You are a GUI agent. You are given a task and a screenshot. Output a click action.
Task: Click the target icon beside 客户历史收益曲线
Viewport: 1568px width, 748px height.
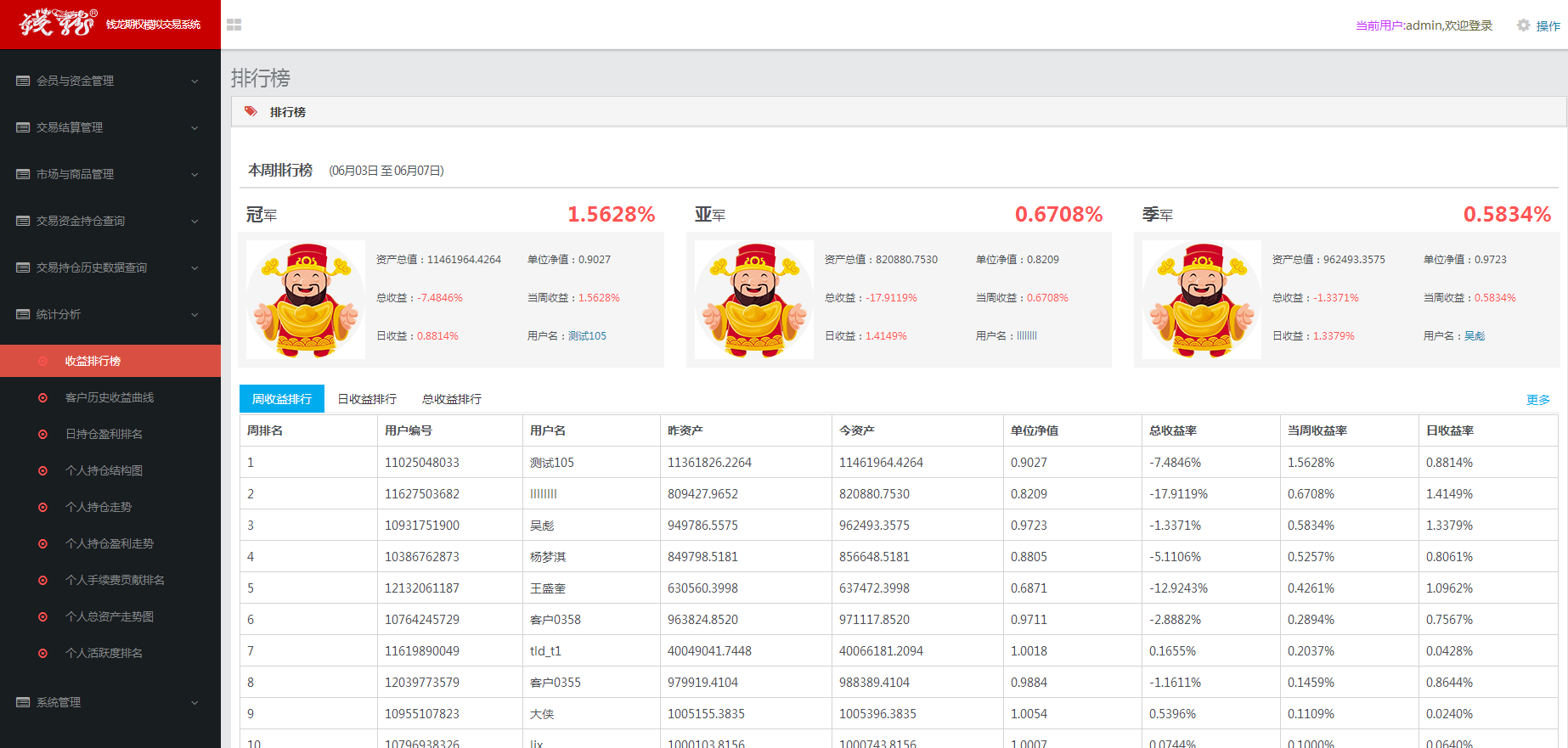(42, 397)
